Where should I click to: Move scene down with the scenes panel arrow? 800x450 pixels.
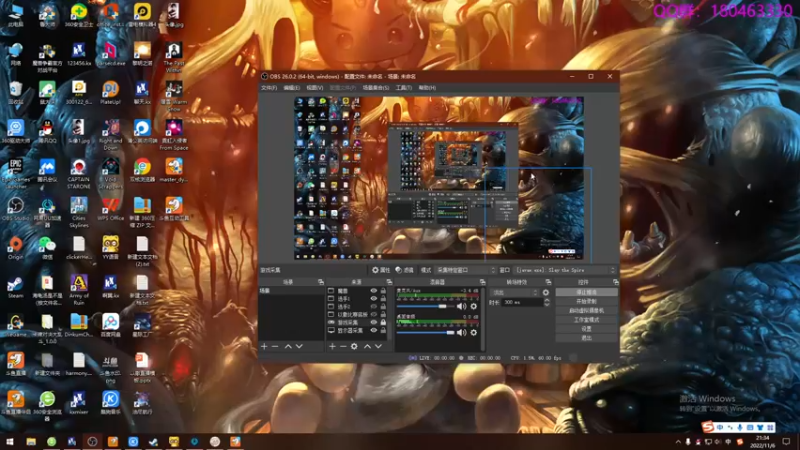pos(299,346)
